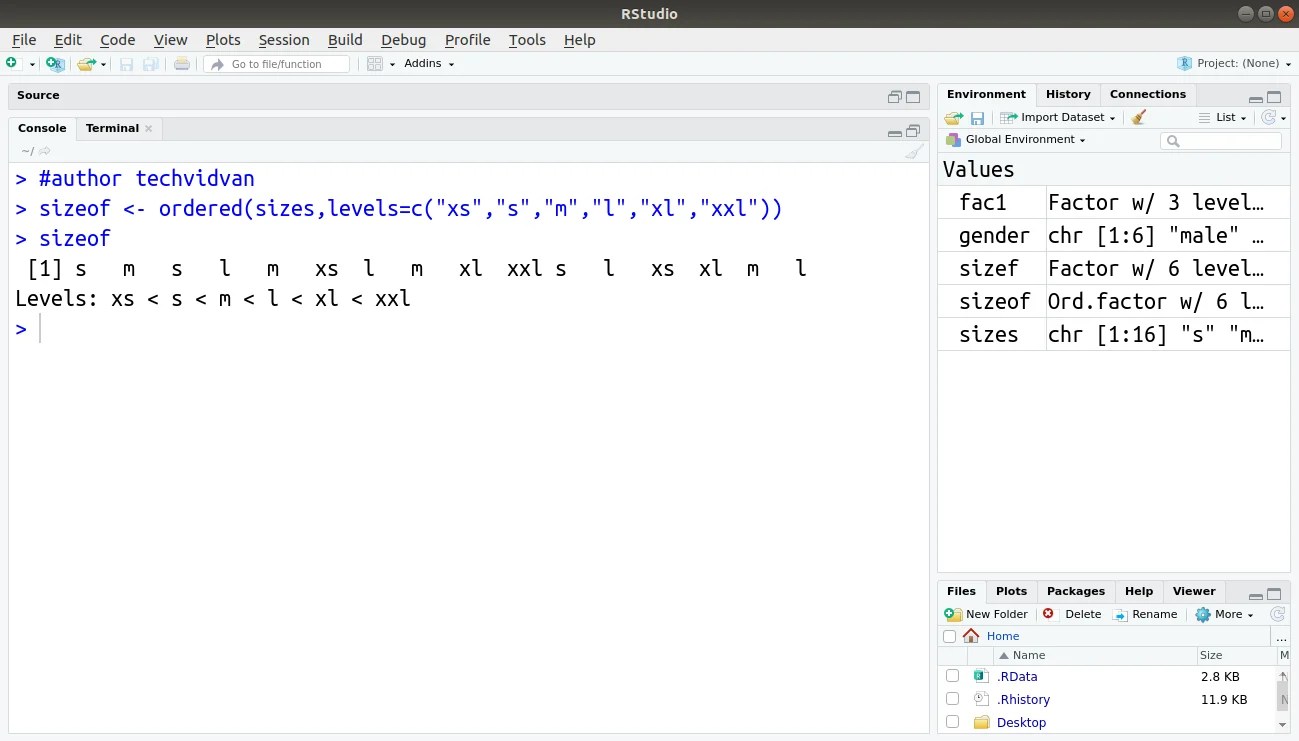Click the Rename button in Files pane
Viewport: 1299px width, 741px height.
[1145, 614]
